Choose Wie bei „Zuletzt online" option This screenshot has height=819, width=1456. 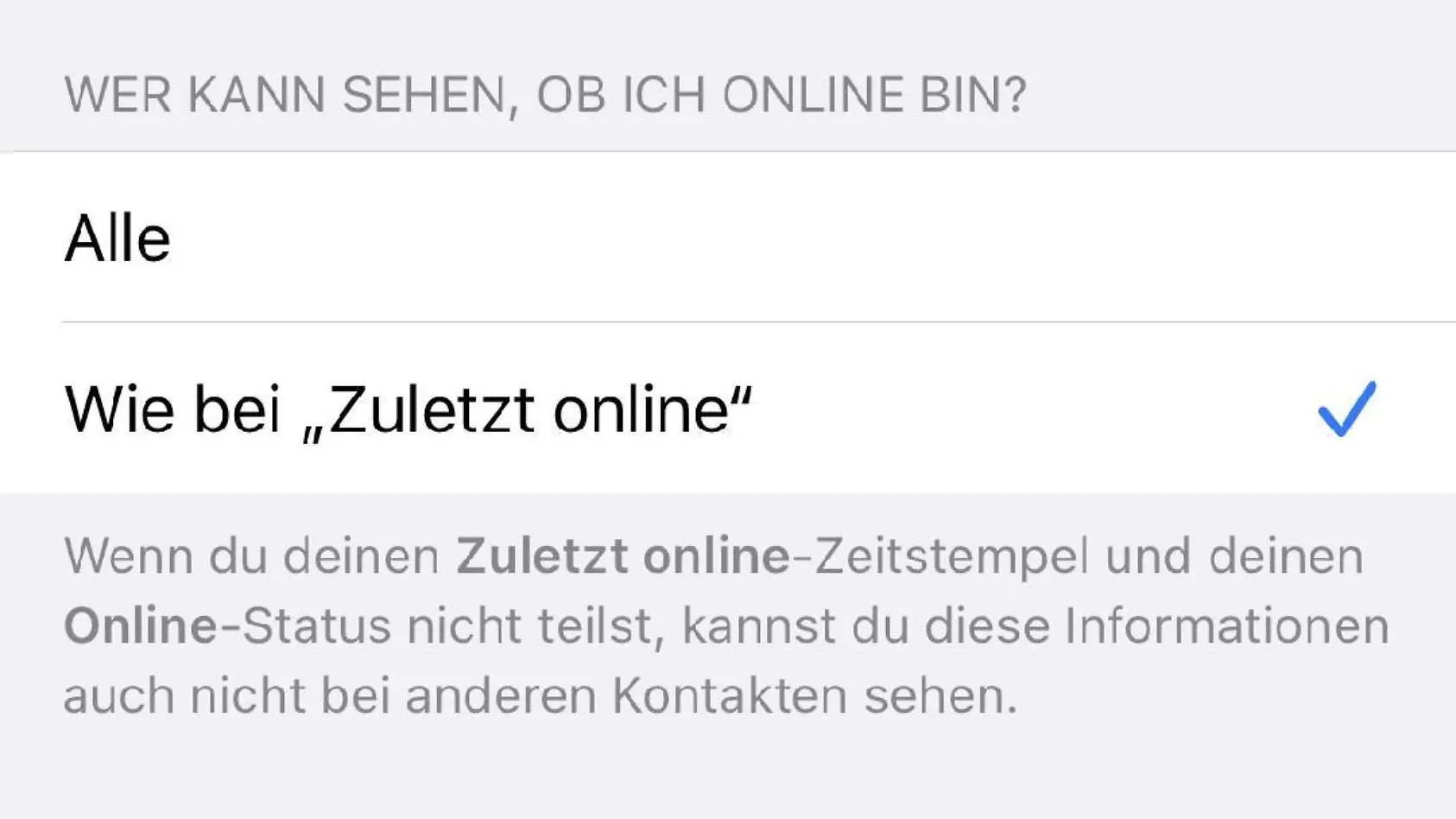(x=728, y=408)
